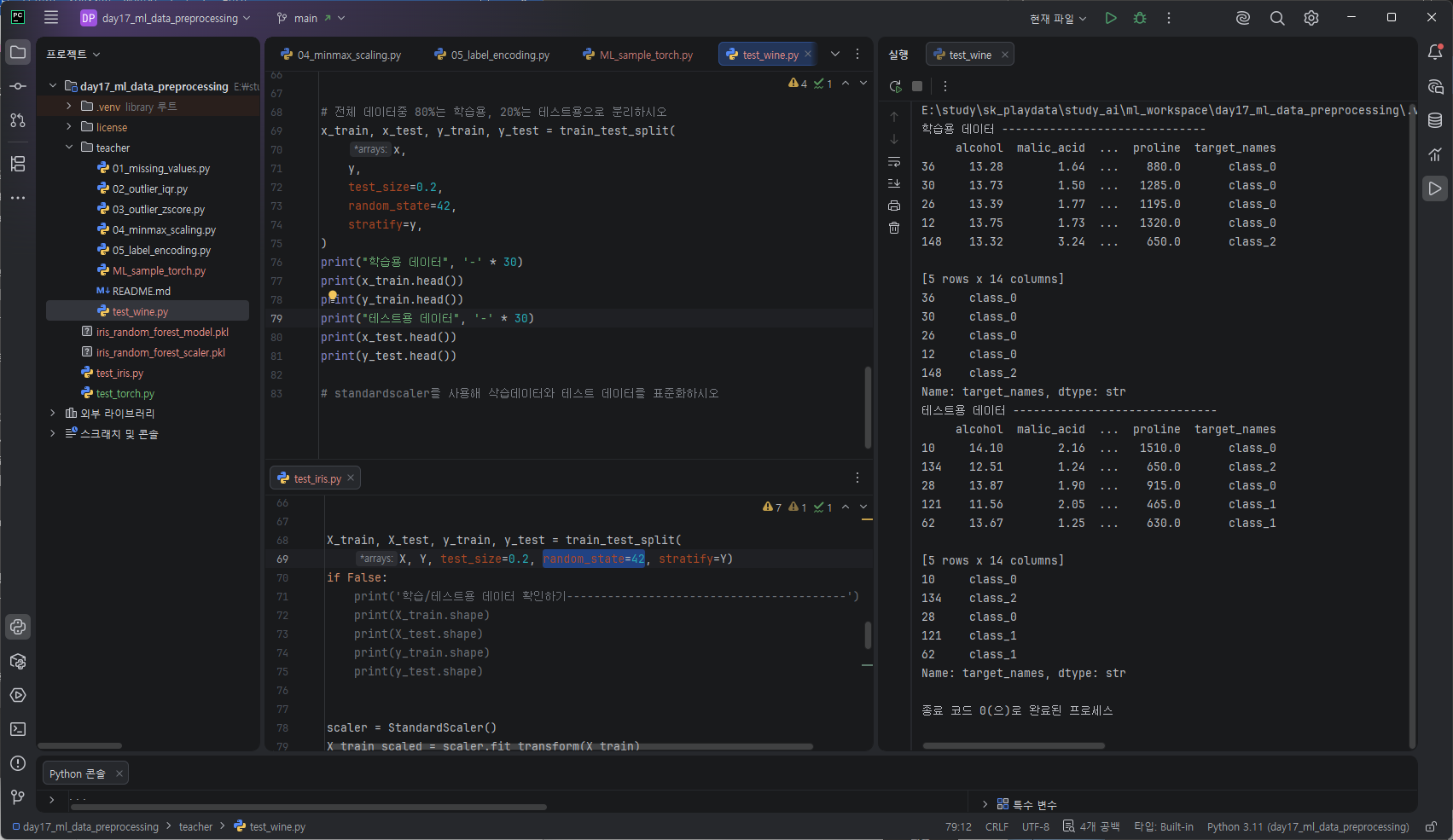The width and height of the screenshot is (1453, 840).
Task: Rerun test_wine in Run panel
Action: click(895, 86)
